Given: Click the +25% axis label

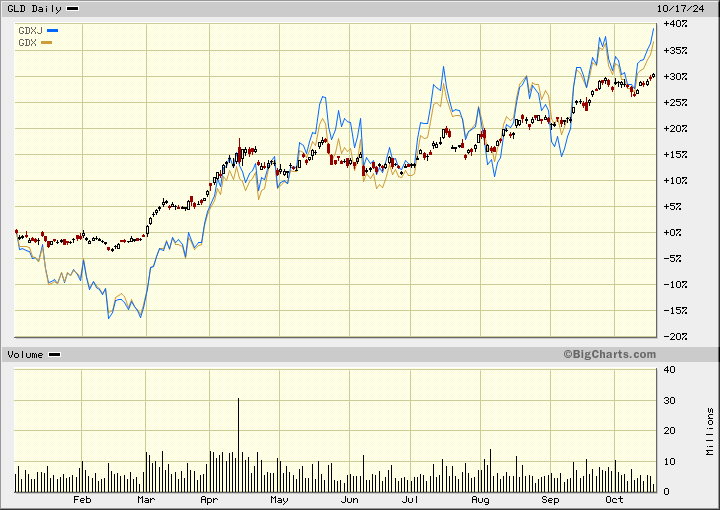Looking at the screenshot, I should (675, 102).
